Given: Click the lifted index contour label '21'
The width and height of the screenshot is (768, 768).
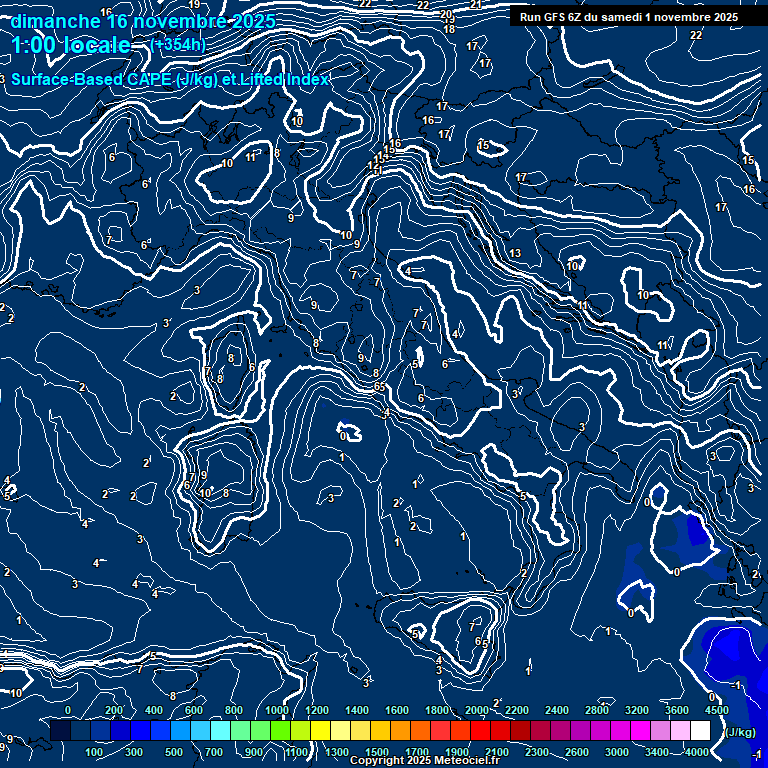Looking at the screenshot, I should 476,4.
